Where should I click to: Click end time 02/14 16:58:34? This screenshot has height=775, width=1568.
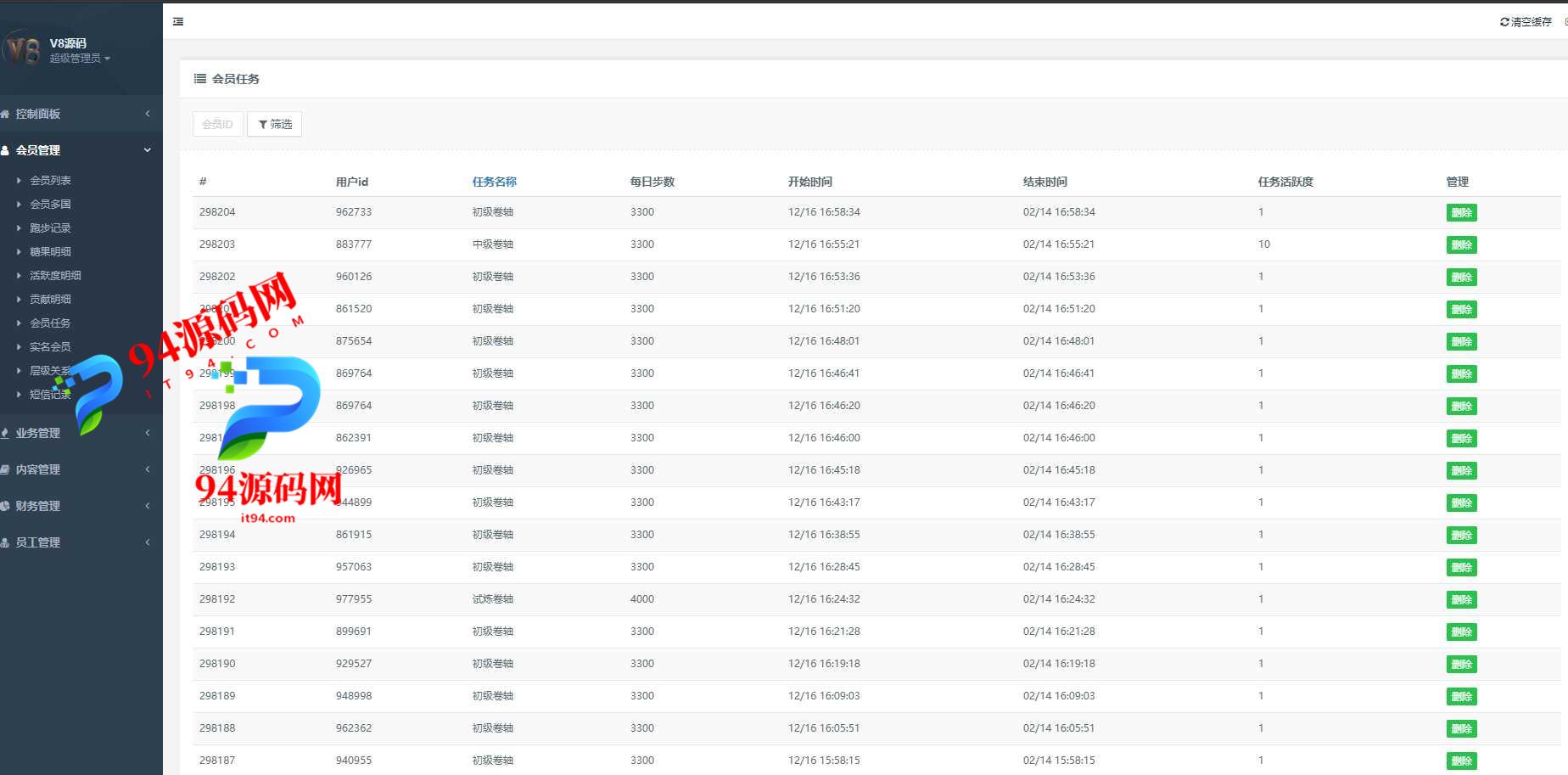tap(1059, 212)
